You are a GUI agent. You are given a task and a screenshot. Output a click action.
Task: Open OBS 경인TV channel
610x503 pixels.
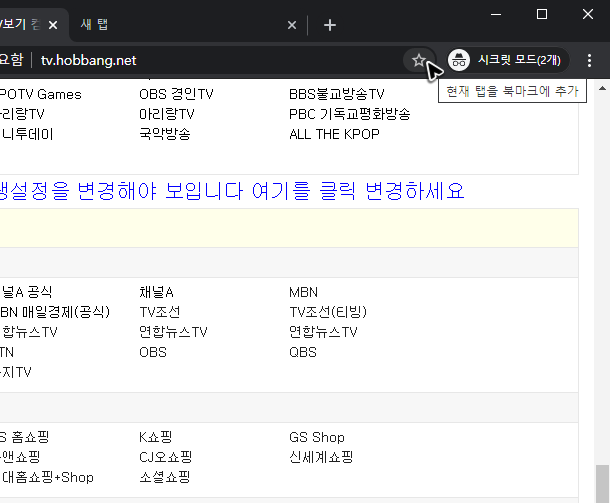click(x=176, y=94)
